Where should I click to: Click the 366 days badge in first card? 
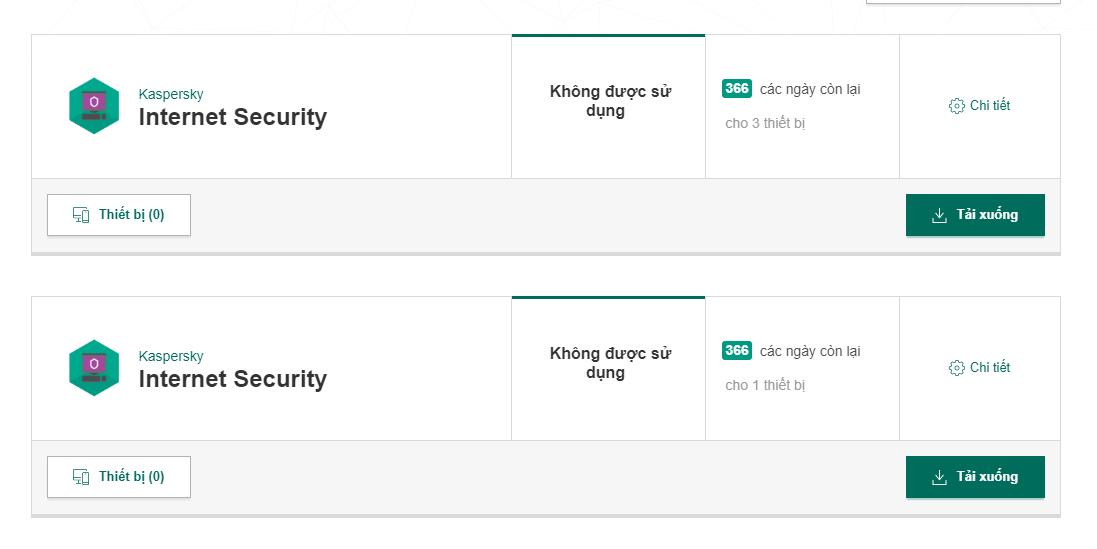[x=737, y=89]
